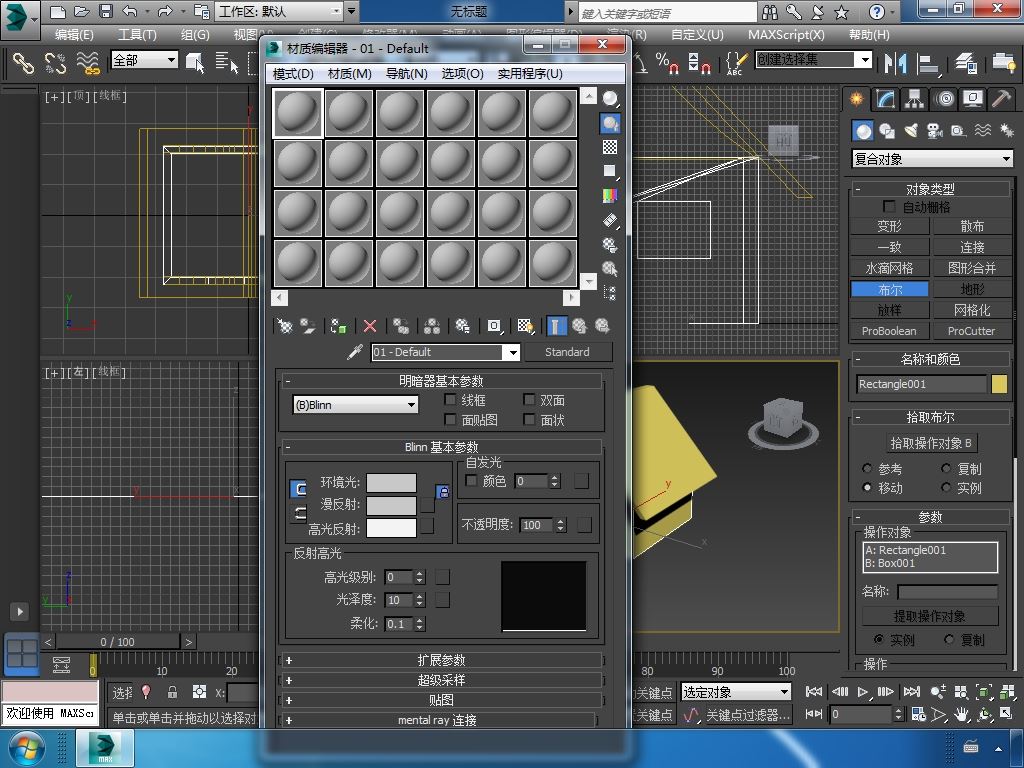Click the ProCutter object type button

(x=971, y=331)
